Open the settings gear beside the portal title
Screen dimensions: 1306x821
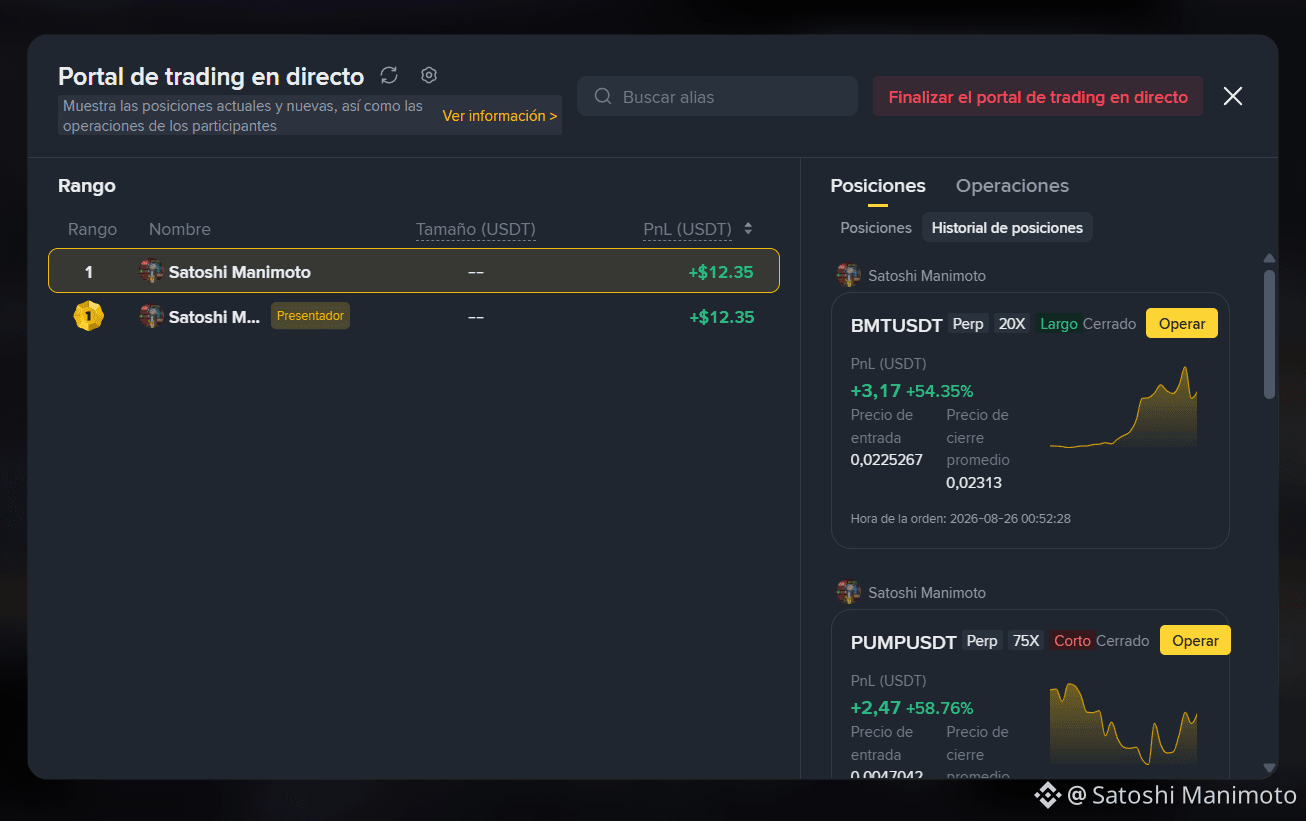click(429, 75)
